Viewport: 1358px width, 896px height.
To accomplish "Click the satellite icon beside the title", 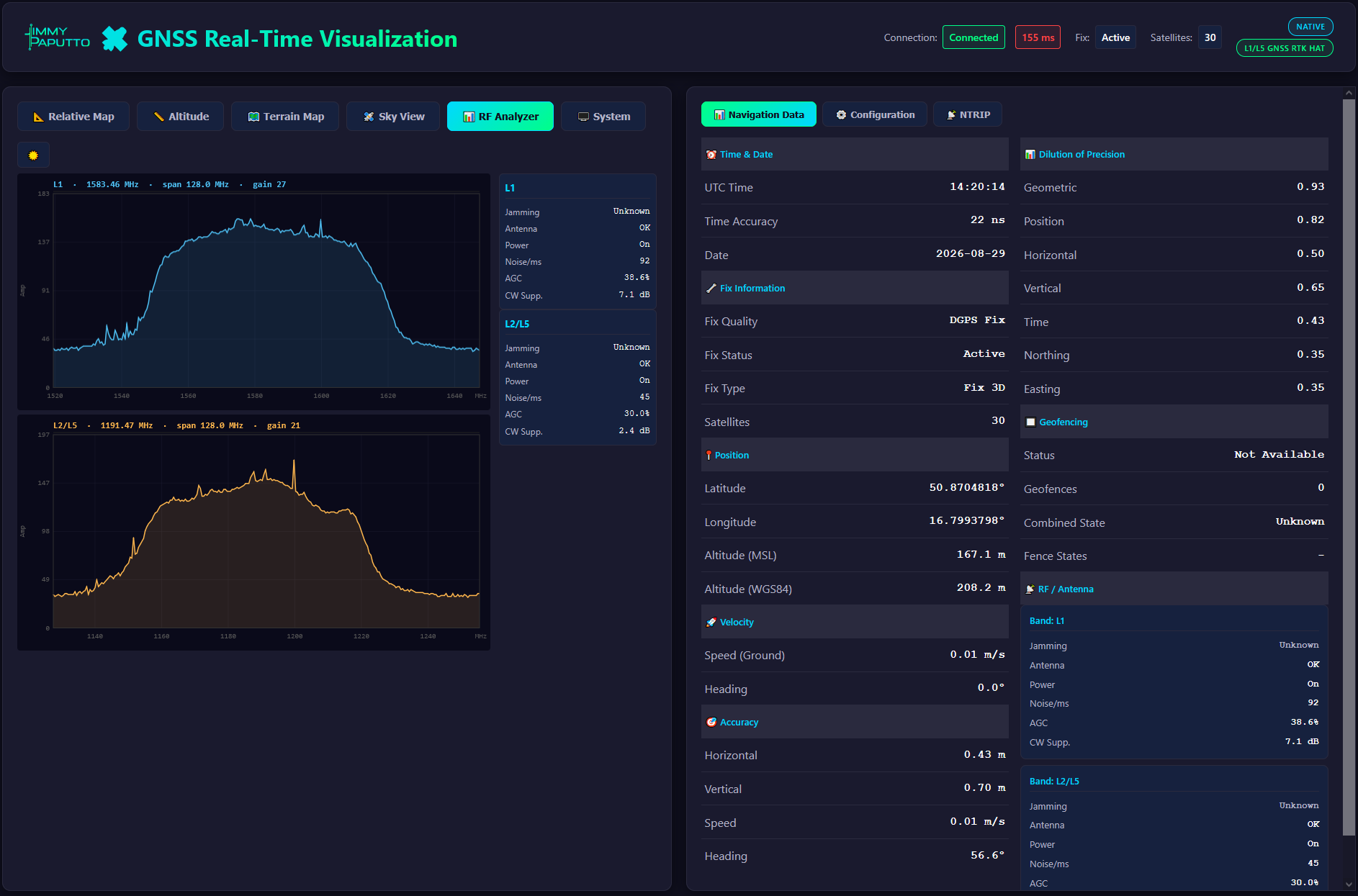I will pos(114,38).
